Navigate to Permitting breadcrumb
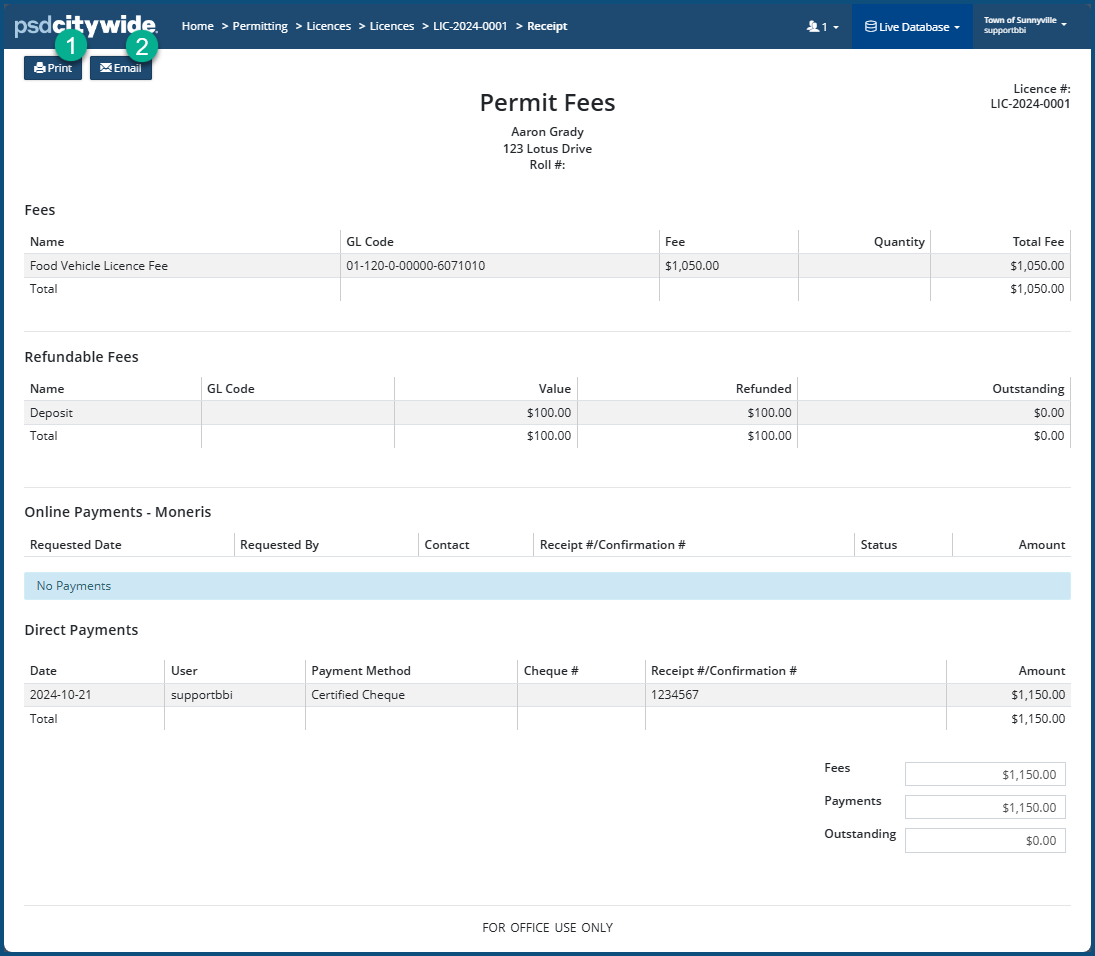The image size is (1095, 956). [x=260, y=26]
